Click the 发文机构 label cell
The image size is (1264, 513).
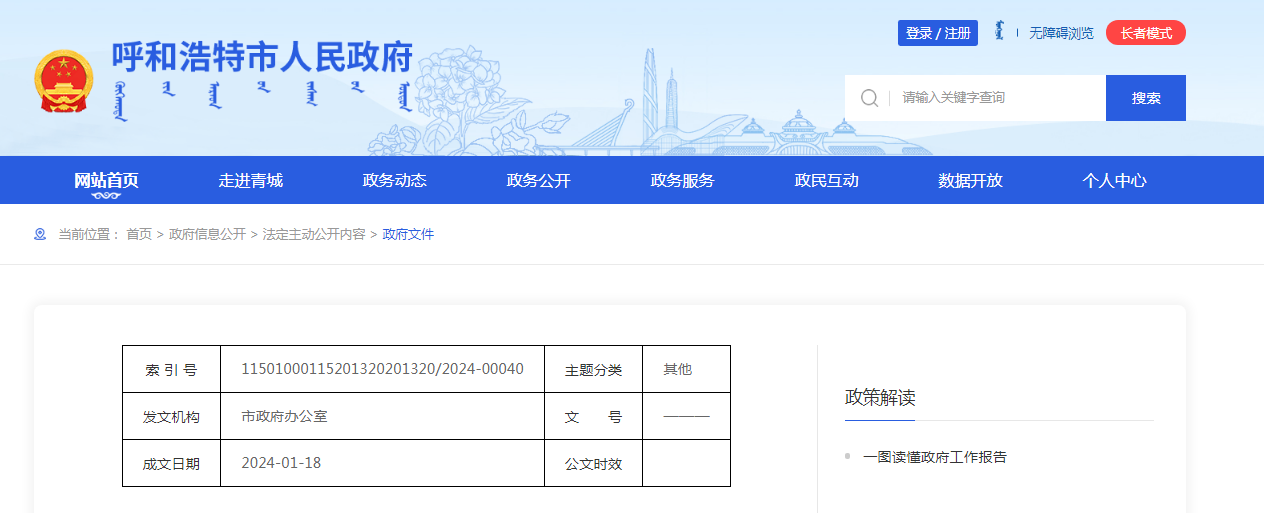[x=171, y=417]
